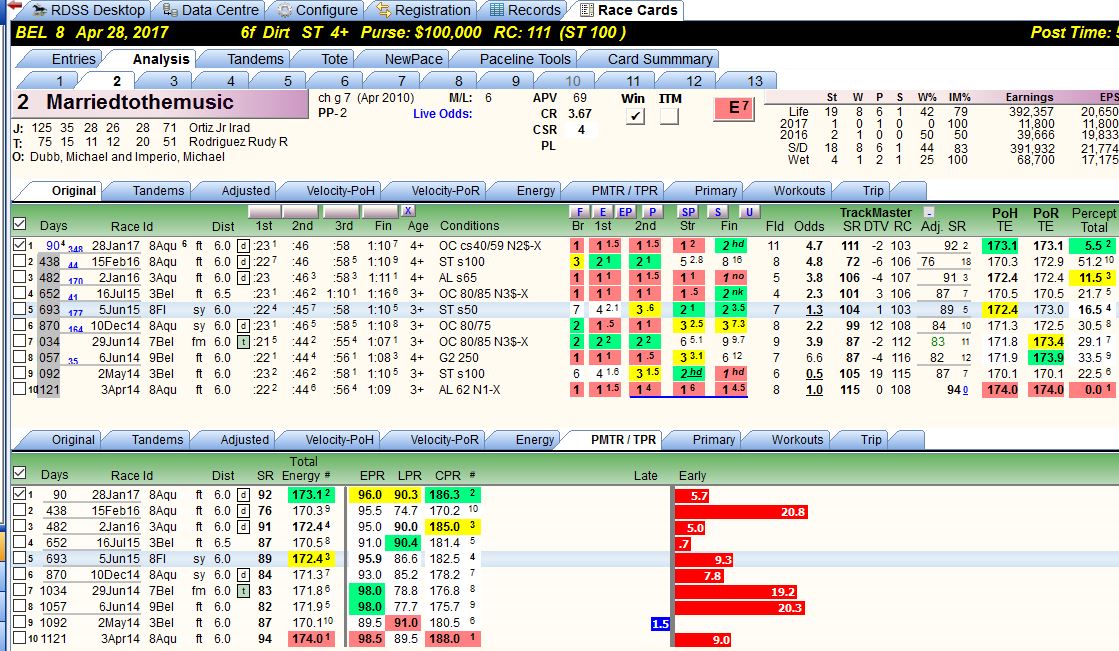Open the Tandems tab beside Analysis

(x=255, y=59)
